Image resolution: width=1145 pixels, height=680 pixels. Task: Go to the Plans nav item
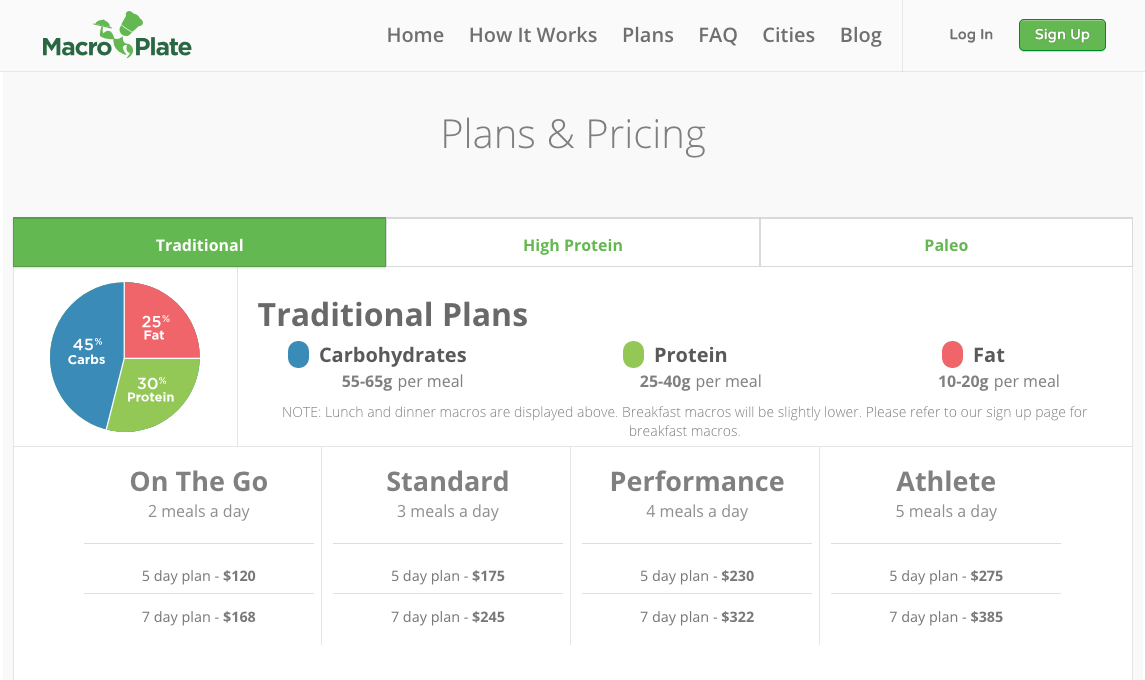coord(648,35)
